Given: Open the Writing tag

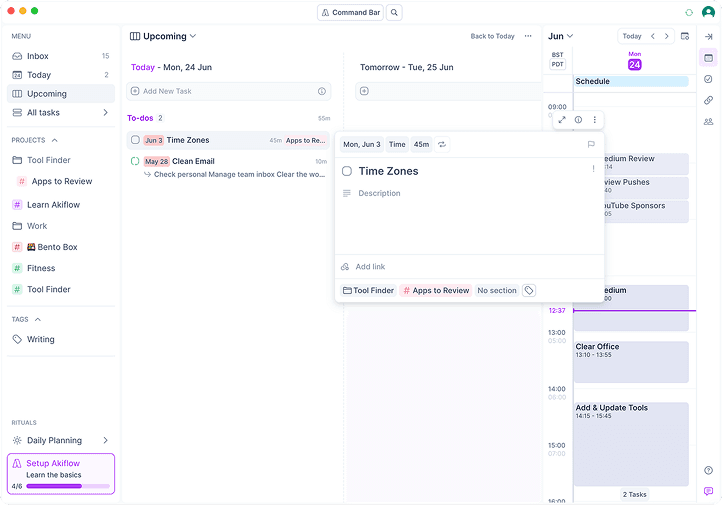Looking at the screenshot, I should pos(61,339).
